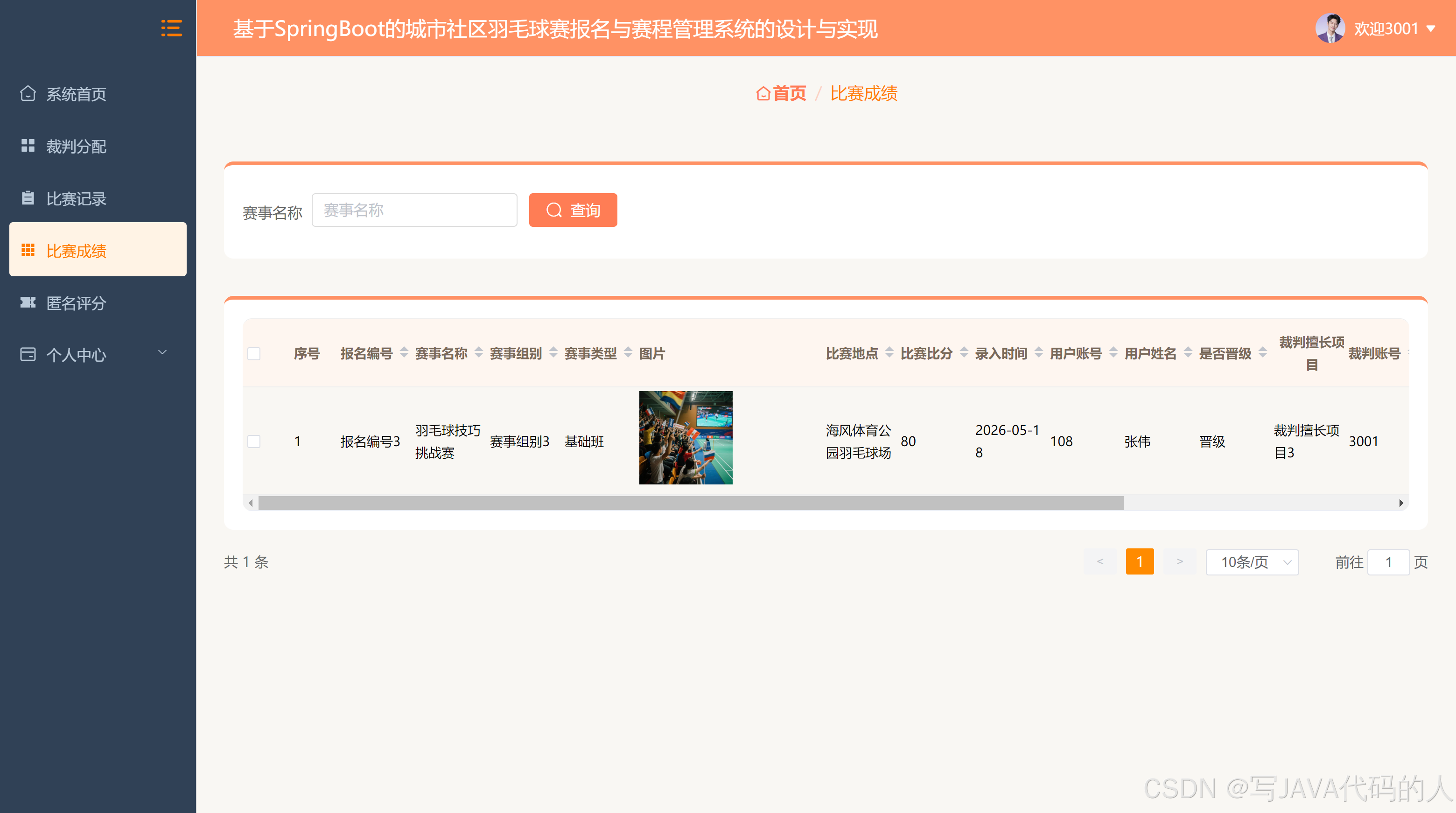1456x813 pixels.
Task: Click the 晋级 status cell
Action: click(x=1212, y=442)
